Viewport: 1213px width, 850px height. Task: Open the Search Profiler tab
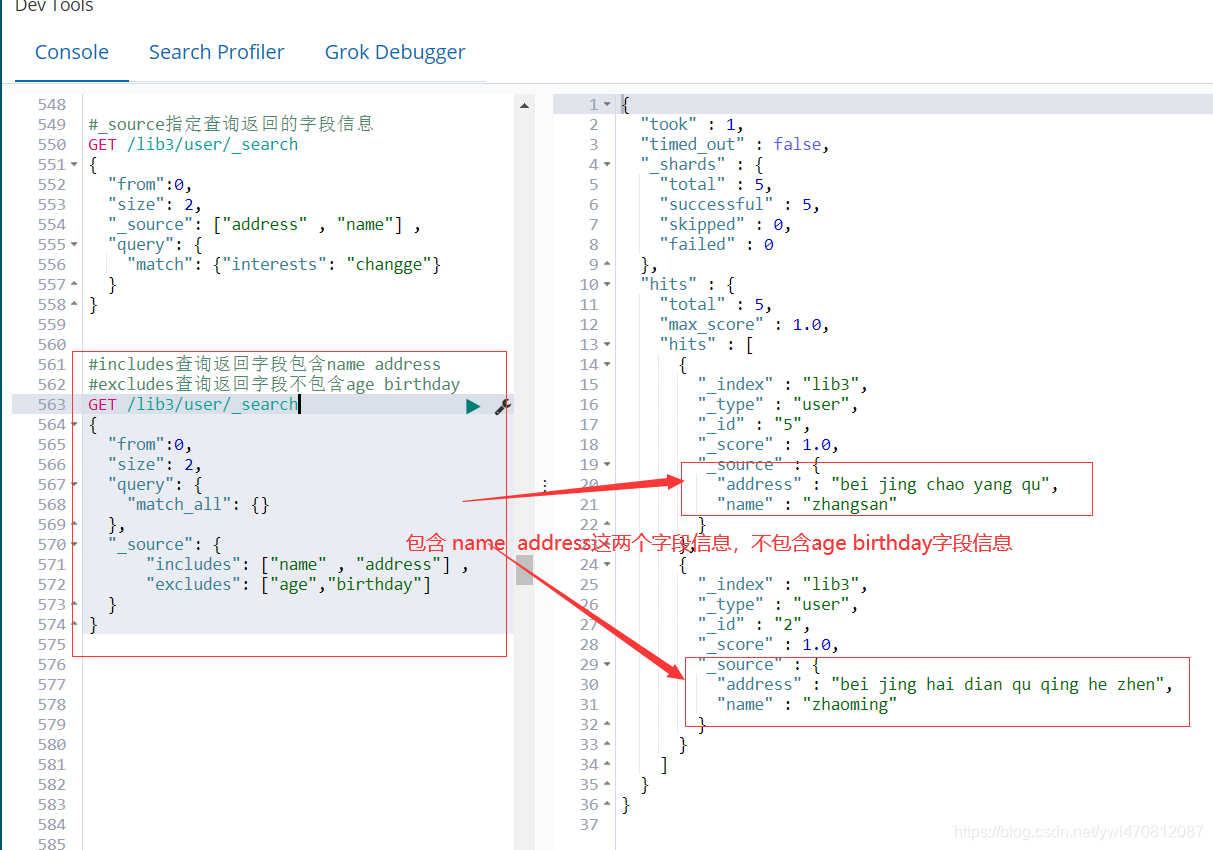pyautogui.click(x=217, y=52)
